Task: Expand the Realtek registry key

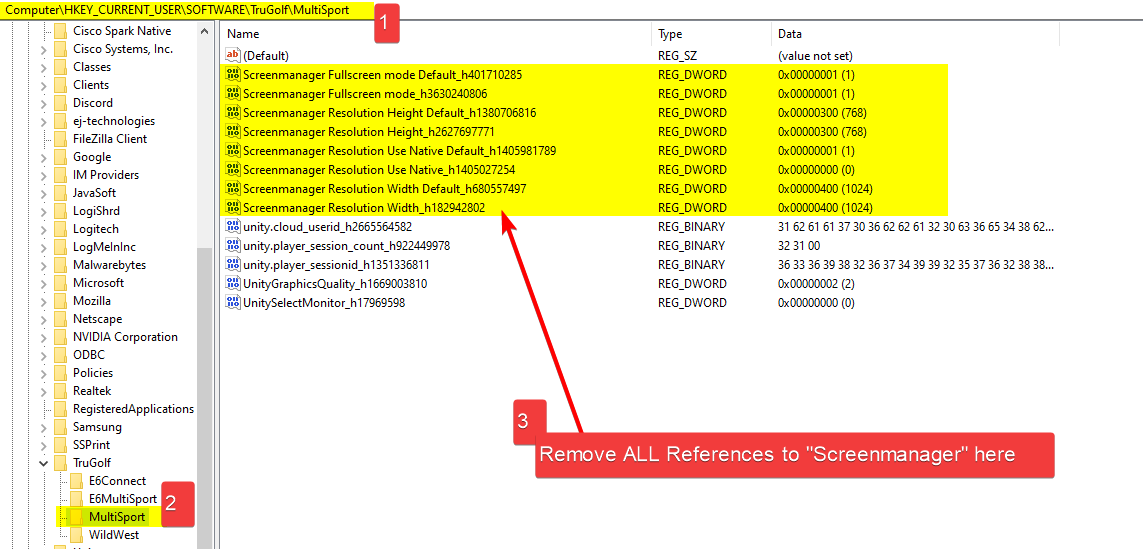Action: click(43, 391)
